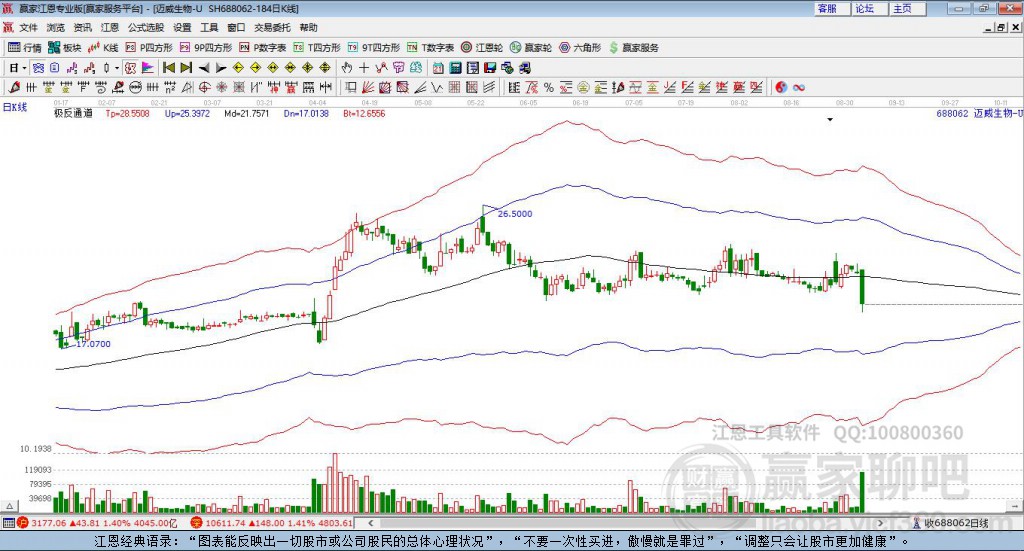Open the 江恩 menu
The height and width of the screenshot is (551, 1024).
point(110,27)
